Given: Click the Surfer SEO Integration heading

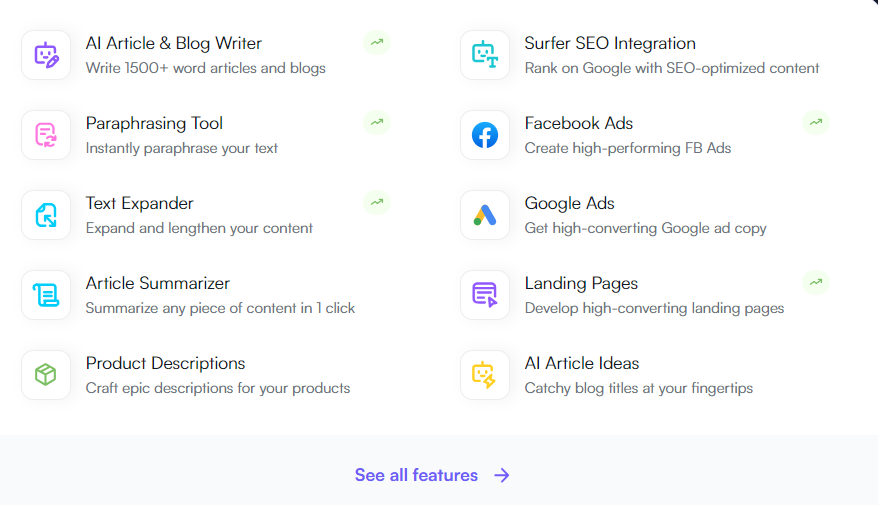Looking at the screenshot, I should (610, 43).
